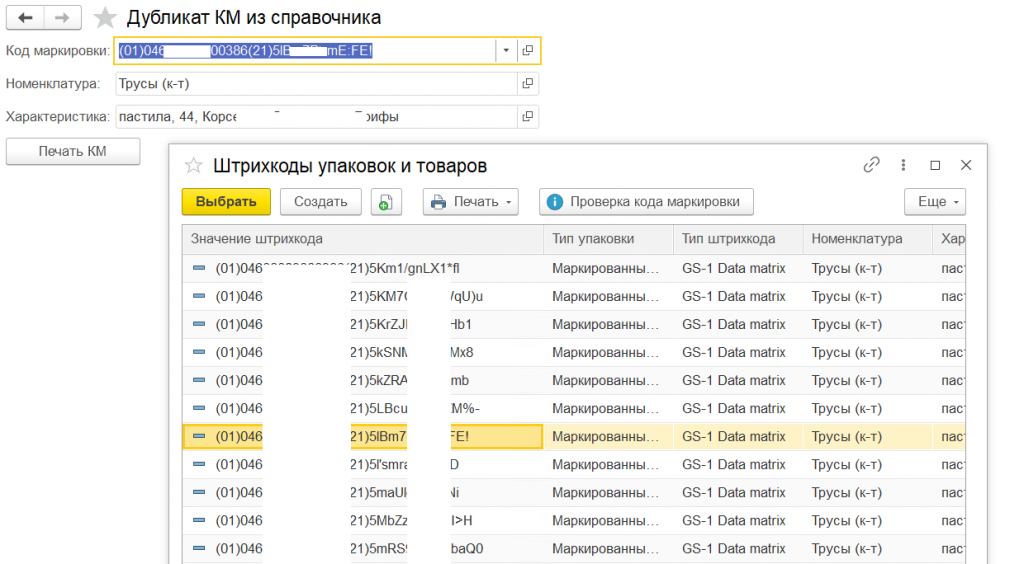
Task: Favorite the Штрихкоды упаковок и товаров window
Action: pos(194,165)
